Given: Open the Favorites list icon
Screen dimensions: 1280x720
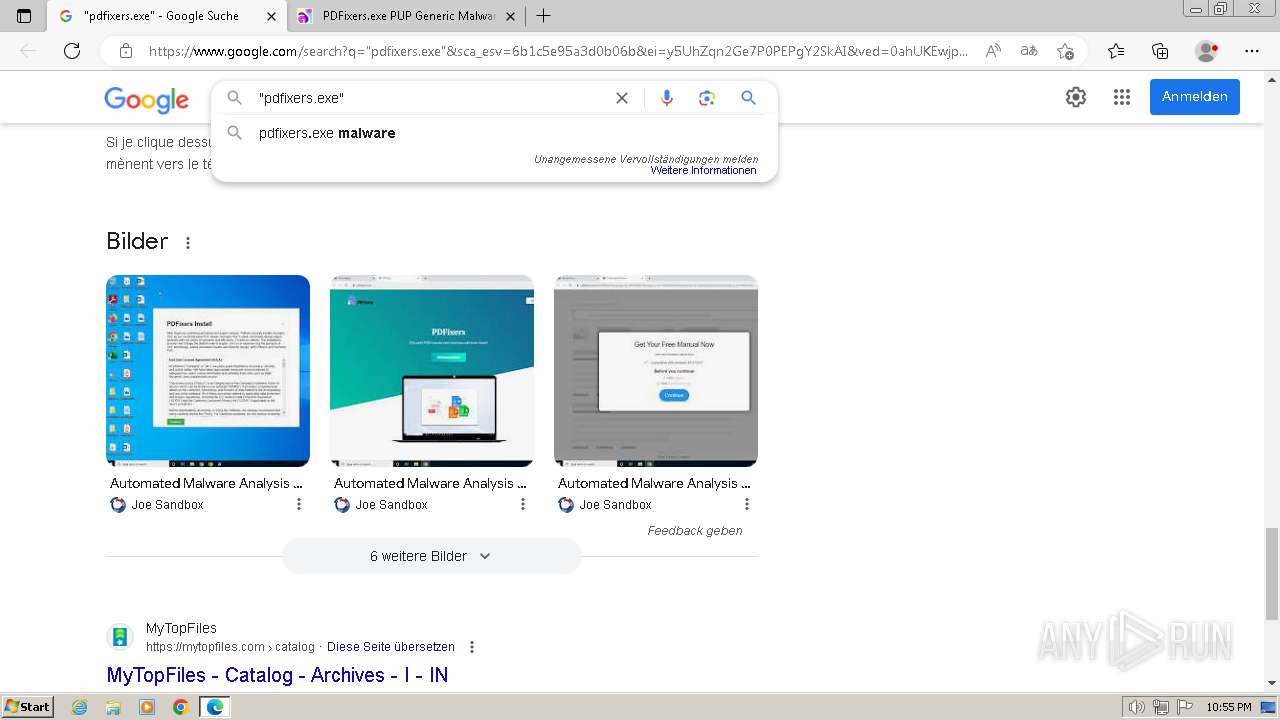Looking at the screenshot, I should click(x=1116, y=51).
